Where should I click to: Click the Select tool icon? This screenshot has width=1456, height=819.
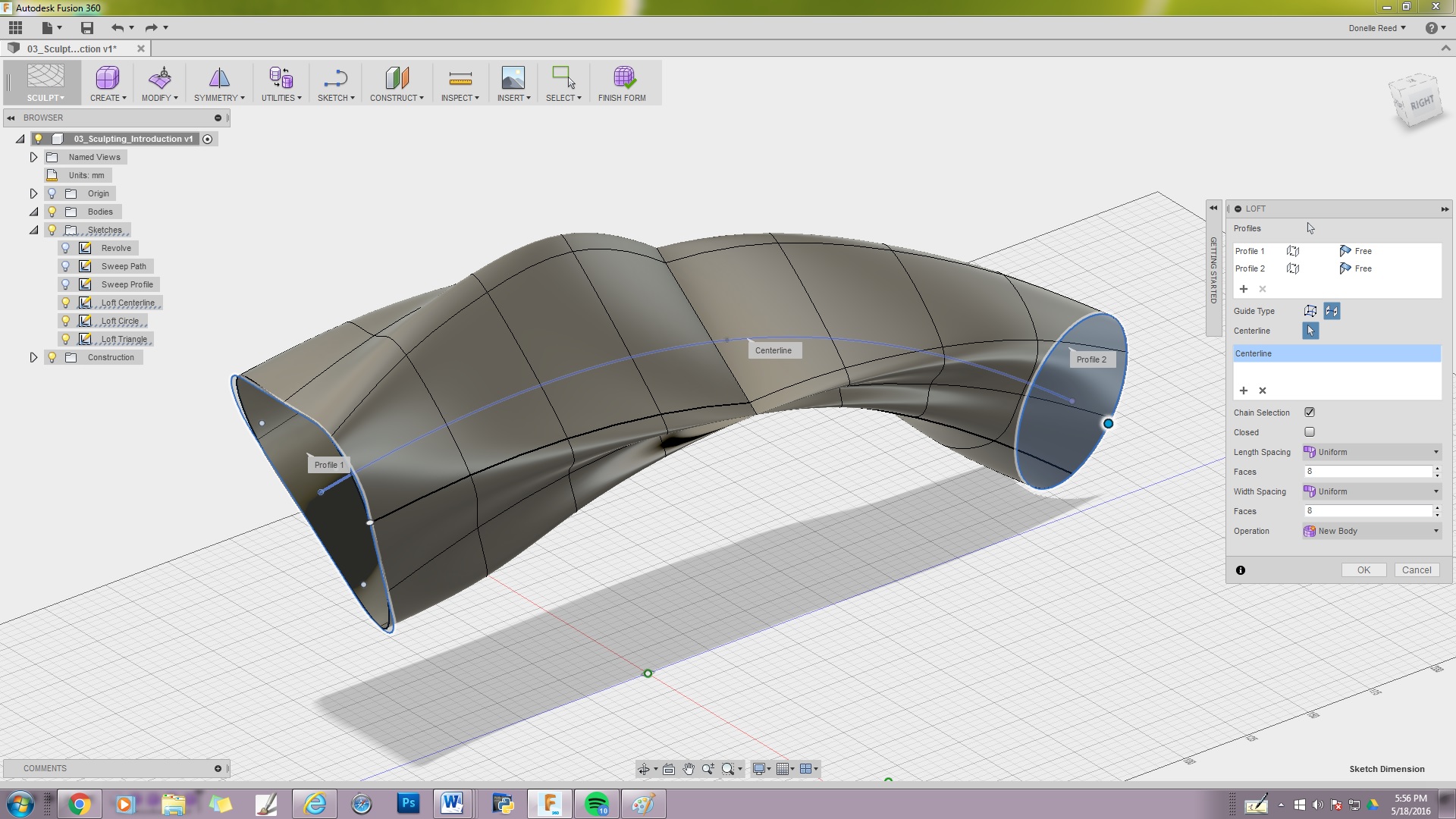(563, 77)
